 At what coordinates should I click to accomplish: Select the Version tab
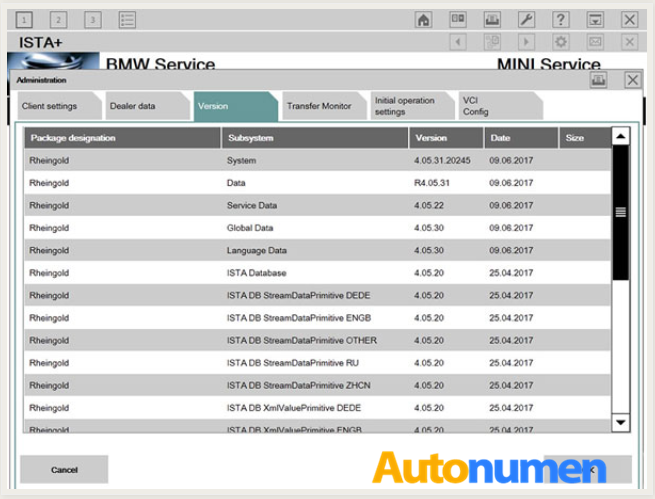click(x=236, y=106)
